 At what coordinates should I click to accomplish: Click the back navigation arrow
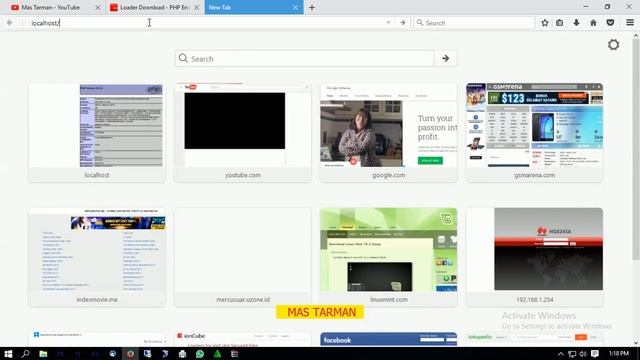point(10,23)
